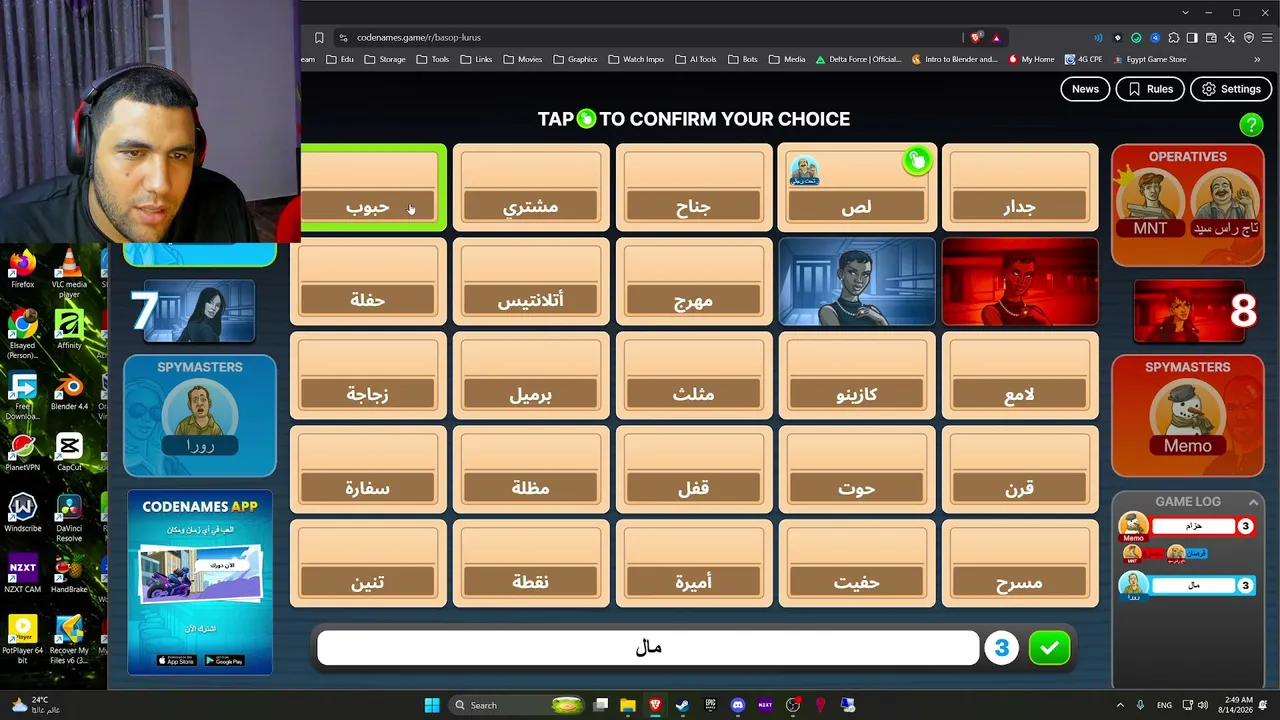The image size is (1280, 720).
Task: Toggle the microphone icon in system tray
Action: [x=1142, y=705]
